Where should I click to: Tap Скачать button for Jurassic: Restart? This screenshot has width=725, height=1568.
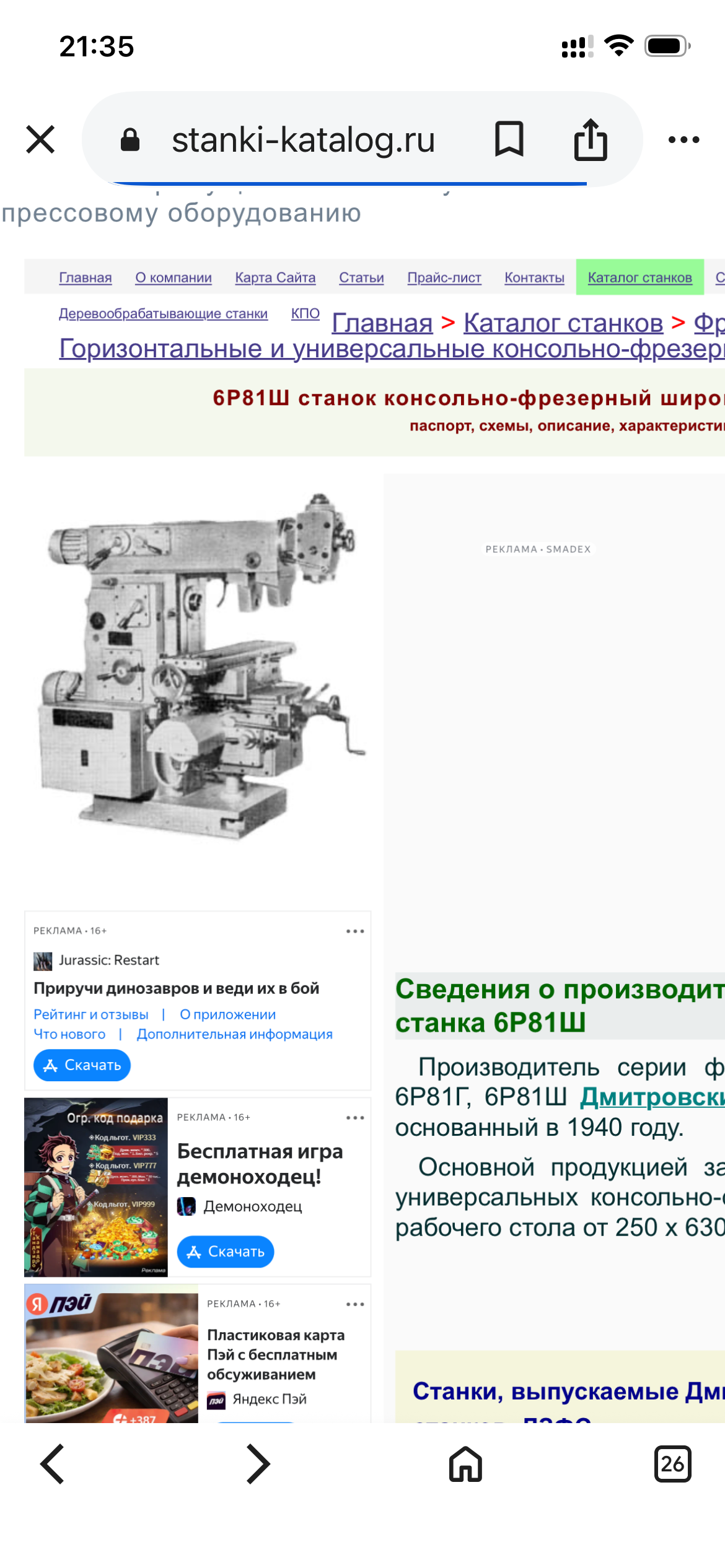82,1065
